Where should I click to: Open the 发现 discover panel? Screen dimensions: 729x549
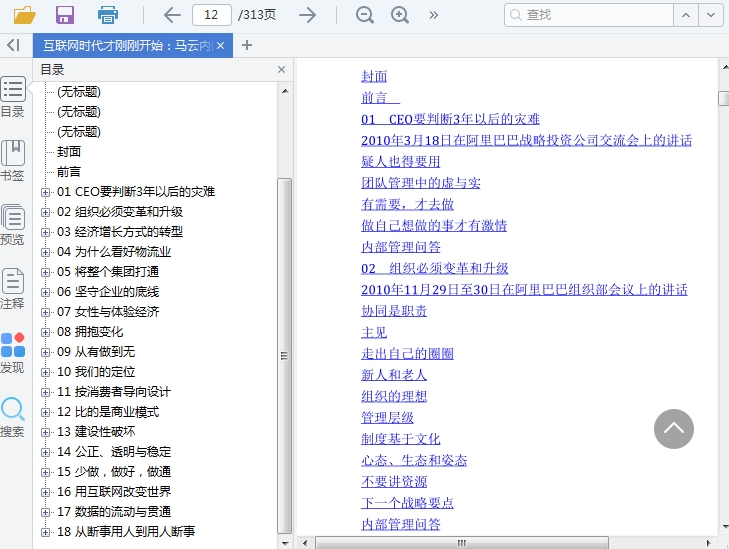13,353
